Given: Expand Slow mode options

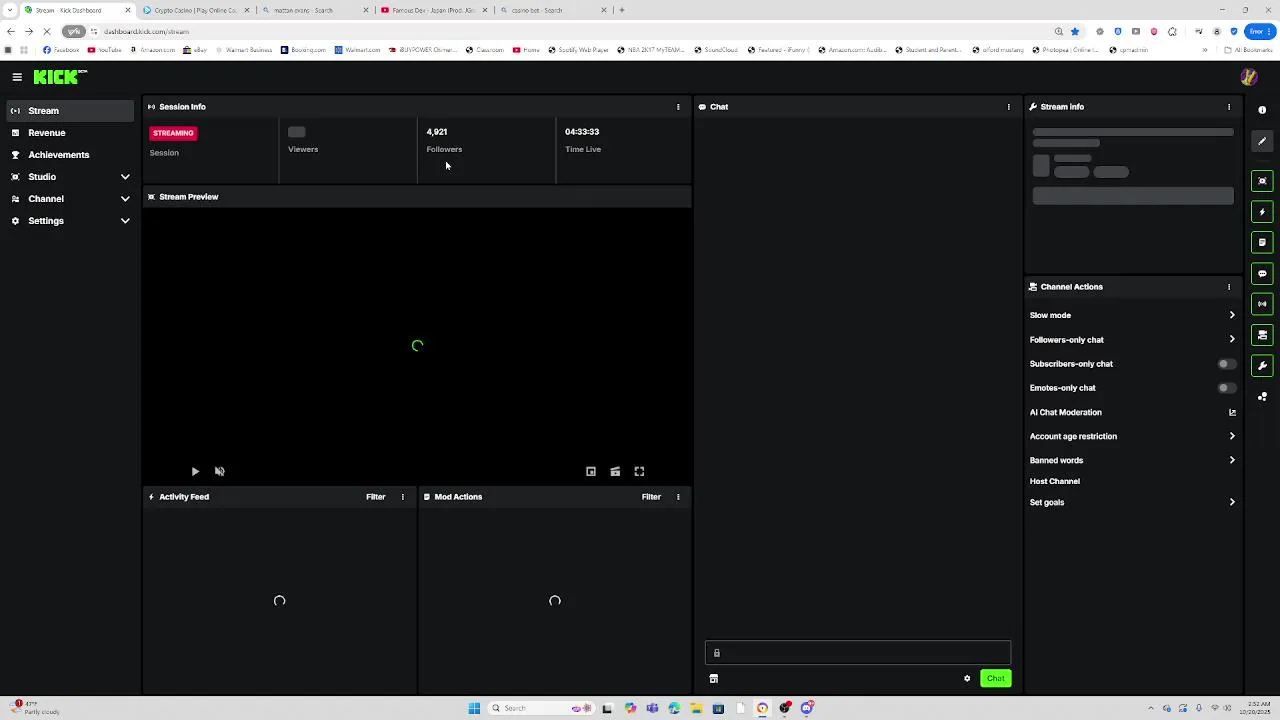Looking at the screenshot, I should tap(1232, 315).
